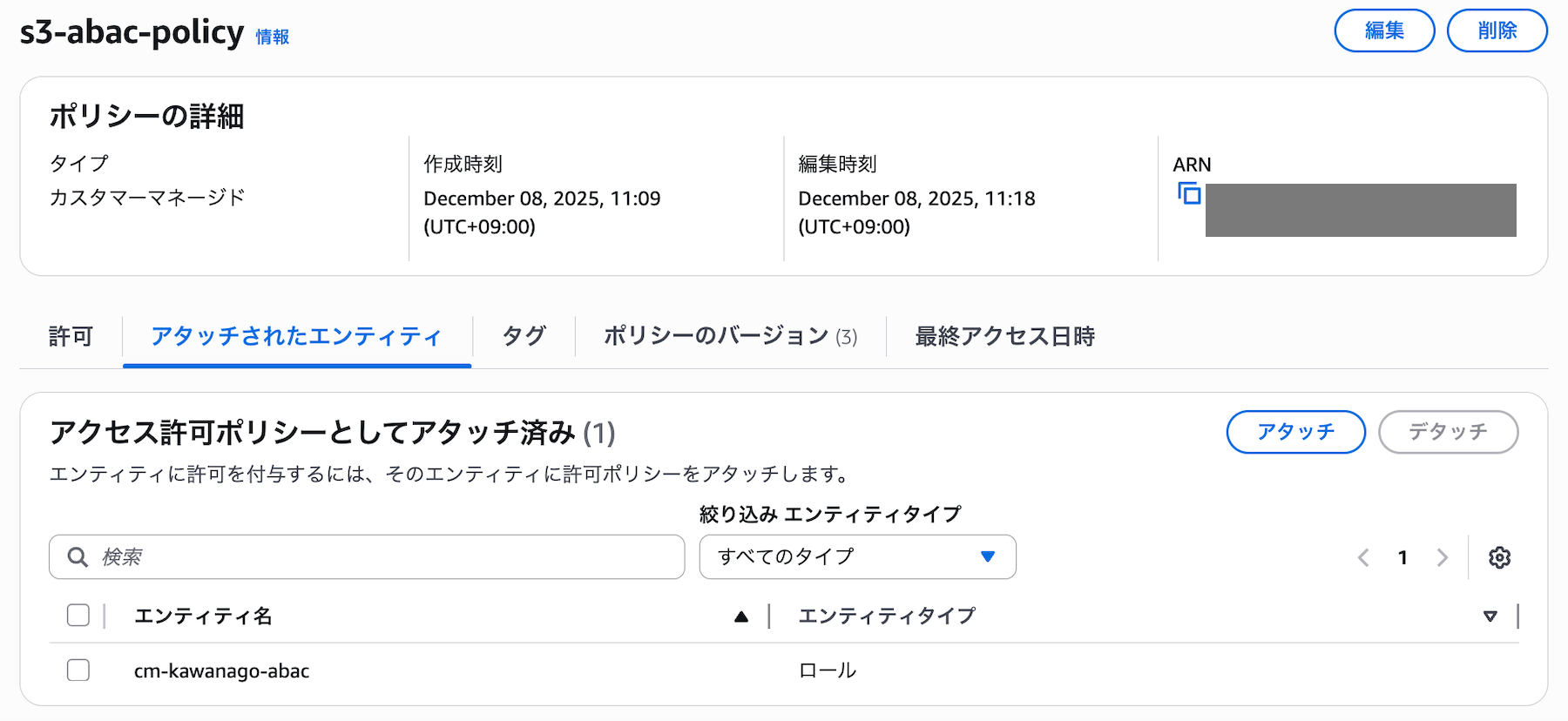Focus the 検索 search field
This screenshot has width=1568, height=721.
383,557
